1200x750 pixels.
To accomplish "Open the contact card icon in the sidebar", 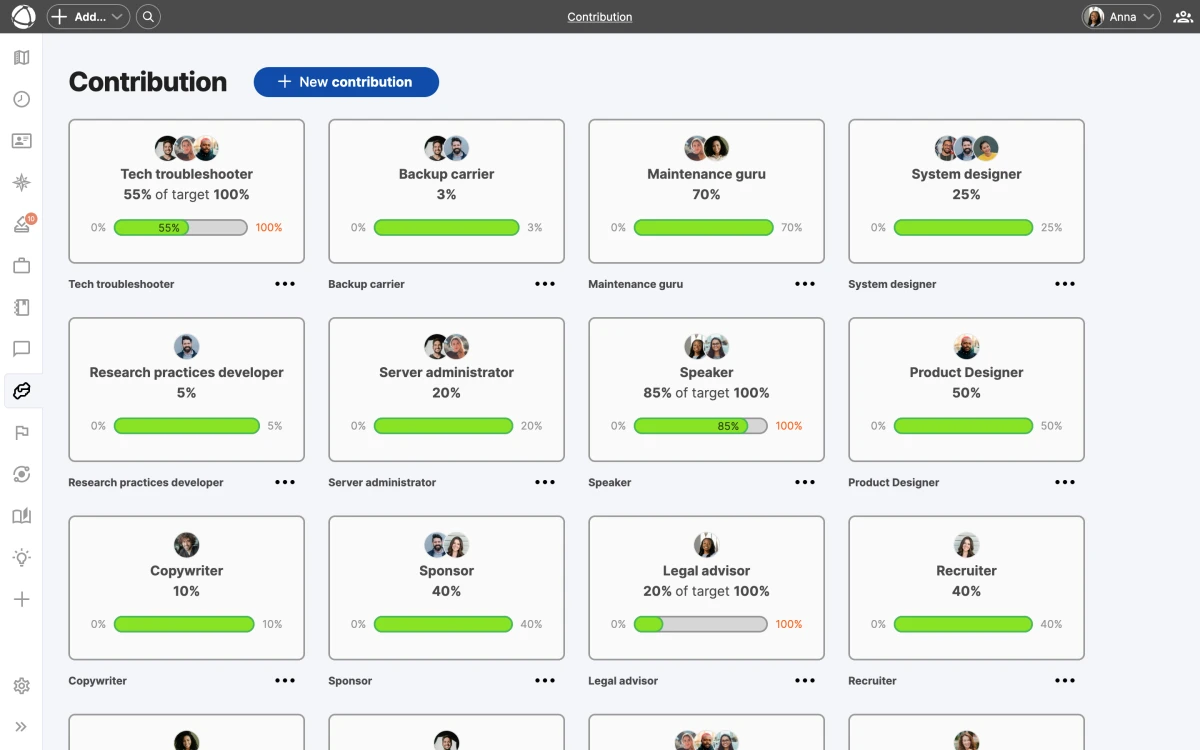I will (21, 140).
